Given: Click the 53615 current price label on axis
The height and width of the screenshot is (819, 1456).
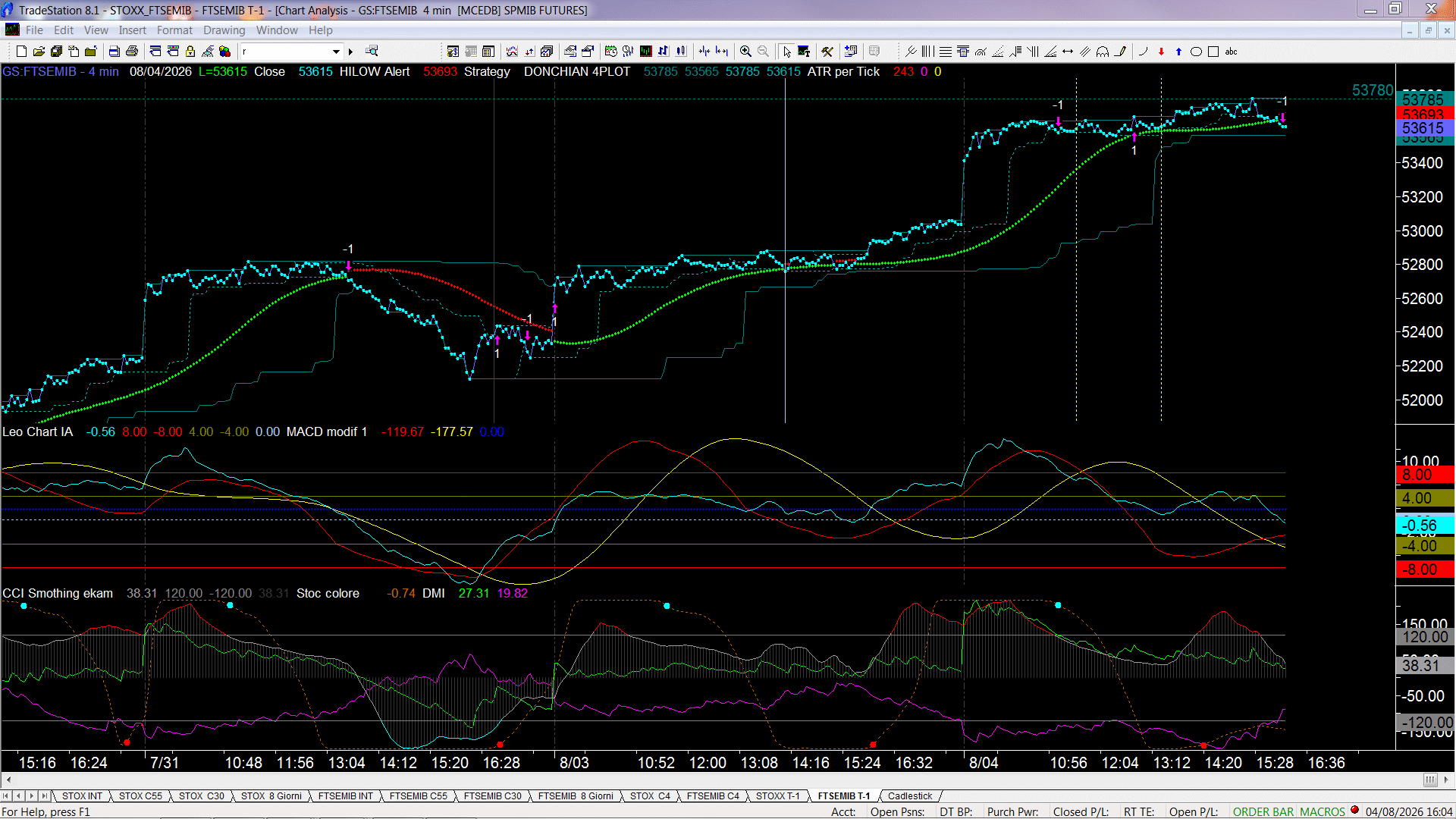Looking at the screenshot, I should 1423,128.
